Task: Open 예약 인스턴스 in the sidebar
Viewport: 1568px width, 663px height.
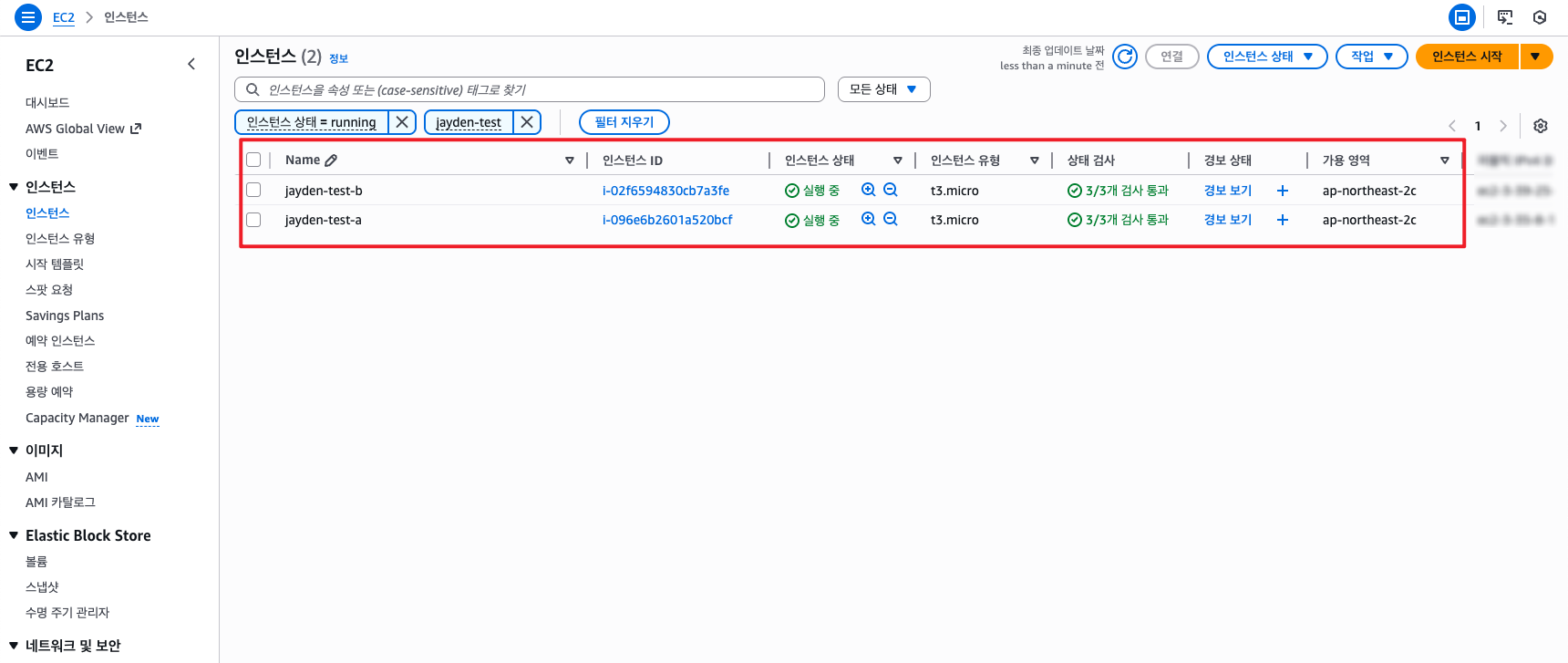Action: [x=60, y=341]
